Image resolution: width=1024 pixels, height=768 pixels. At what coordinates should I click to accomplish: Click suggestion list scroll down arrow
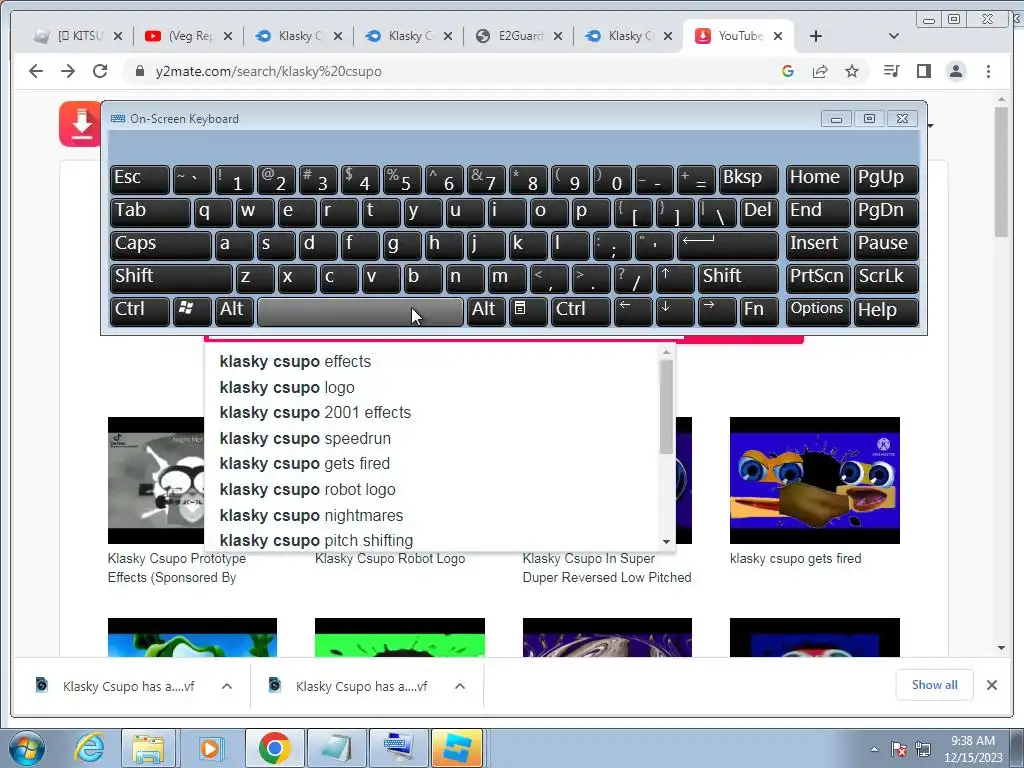(x=666, y=541)
